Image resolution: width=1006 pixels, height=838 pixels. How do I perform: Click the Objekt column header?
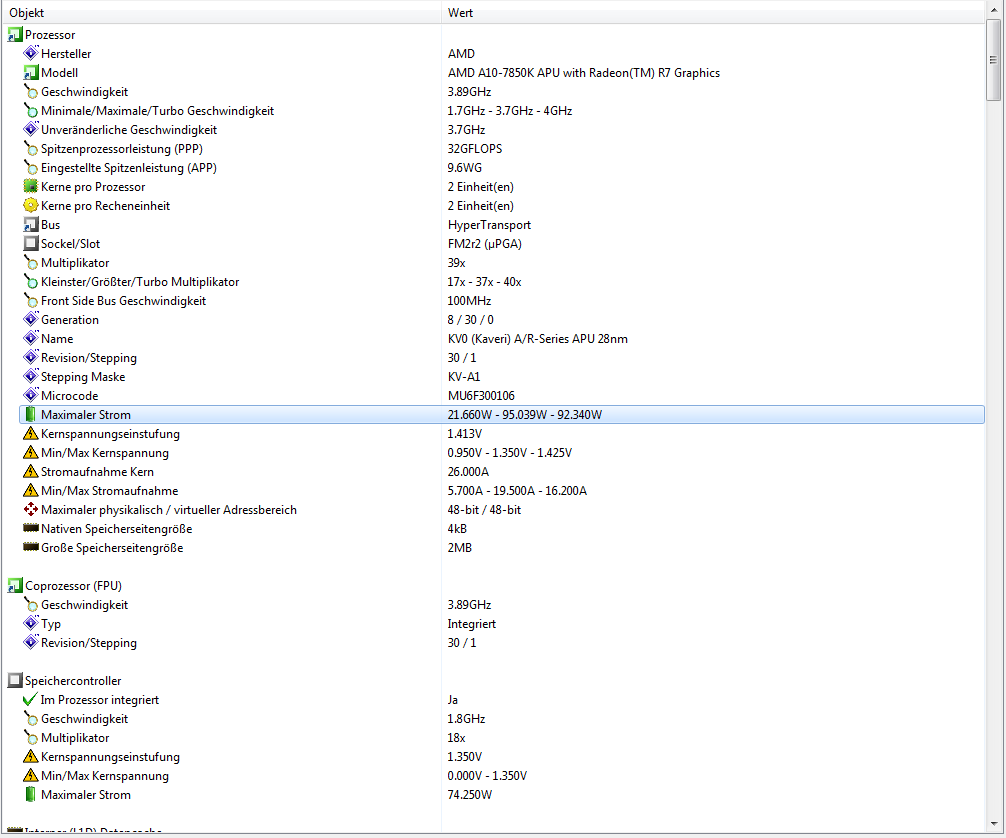click(221, 12)
